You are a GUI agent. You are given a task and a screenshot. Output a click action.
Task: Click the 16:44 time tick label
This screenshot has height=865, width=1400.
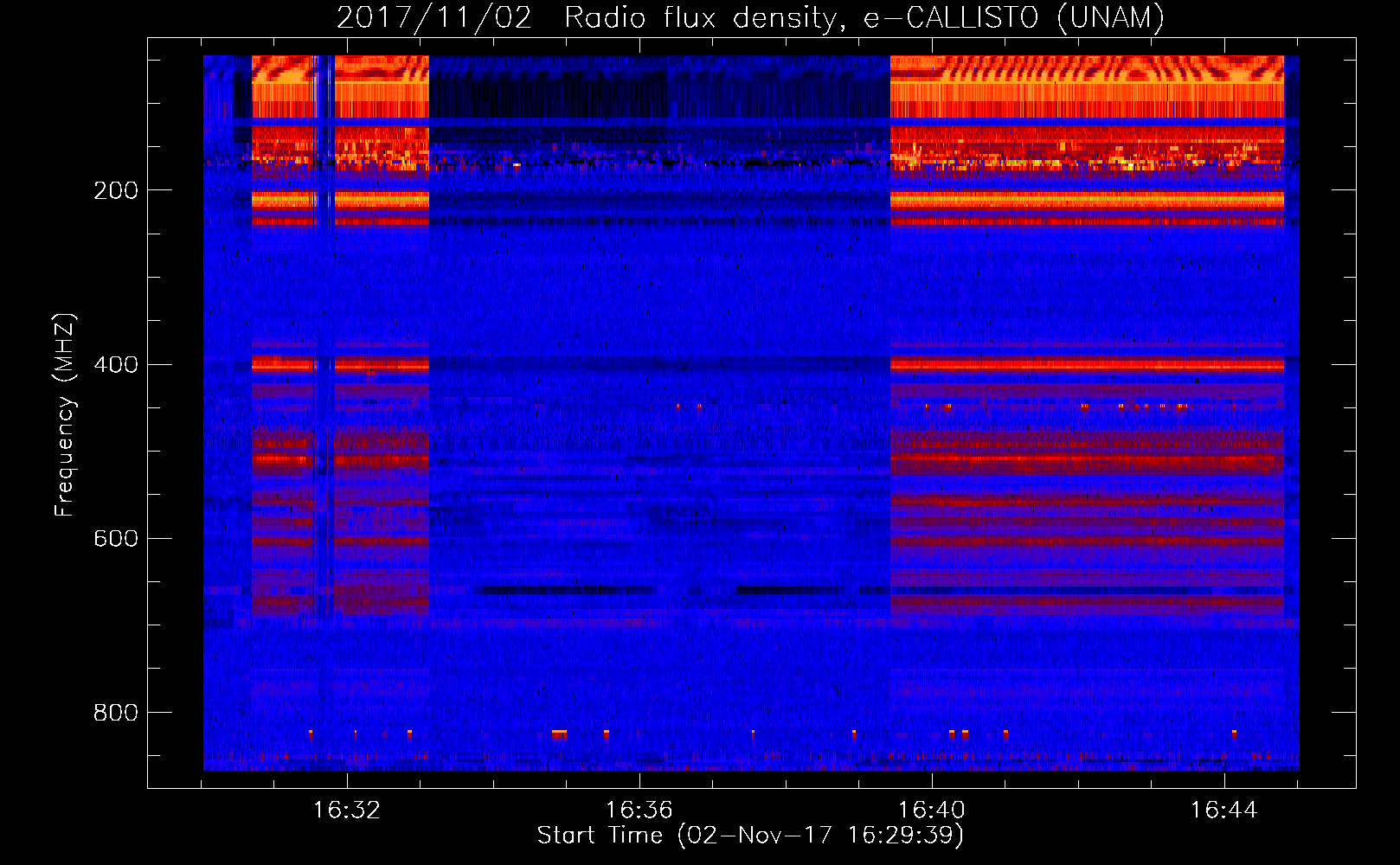[1224, 811]
